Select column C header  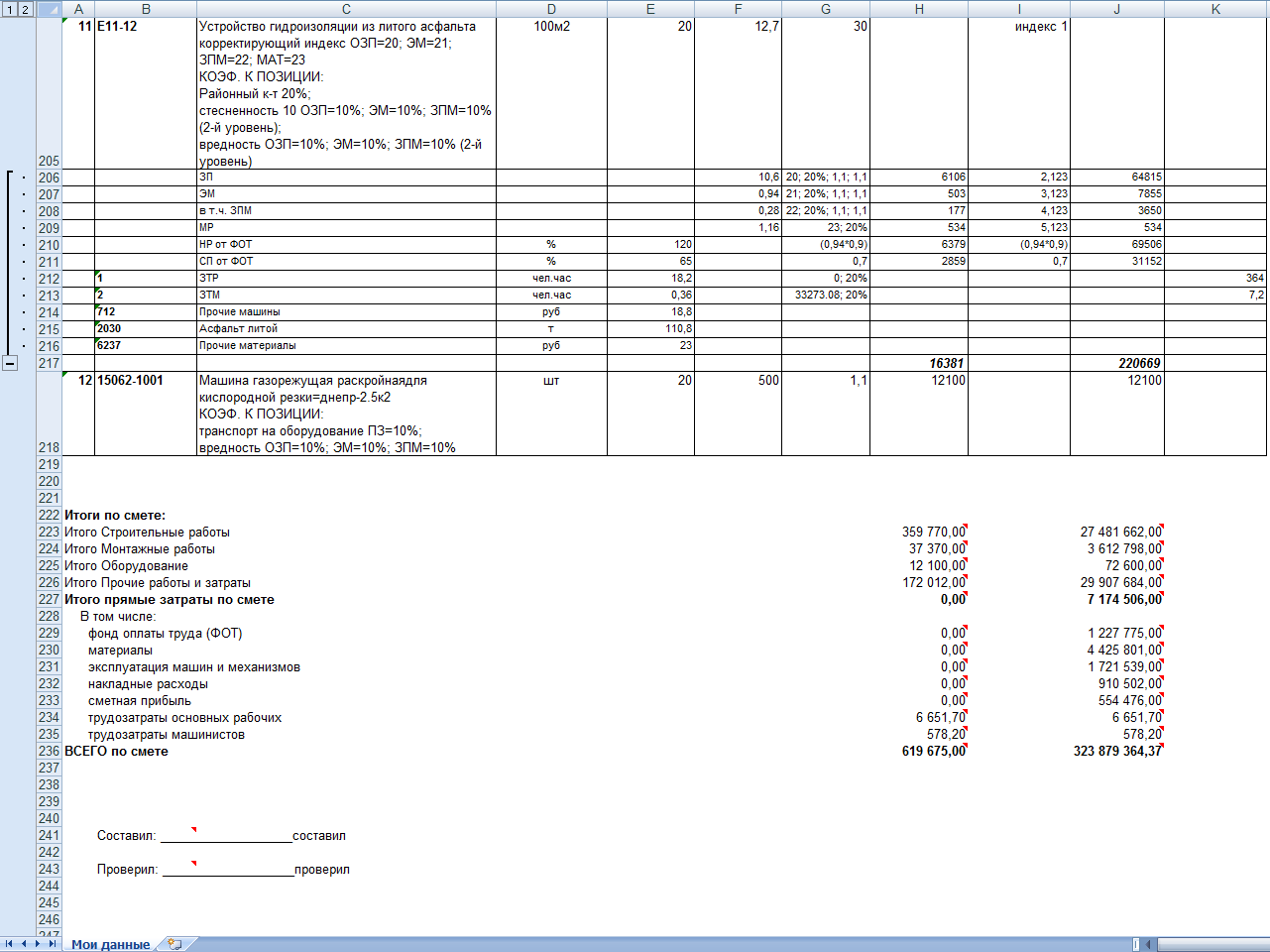click(x=346, y=9)
